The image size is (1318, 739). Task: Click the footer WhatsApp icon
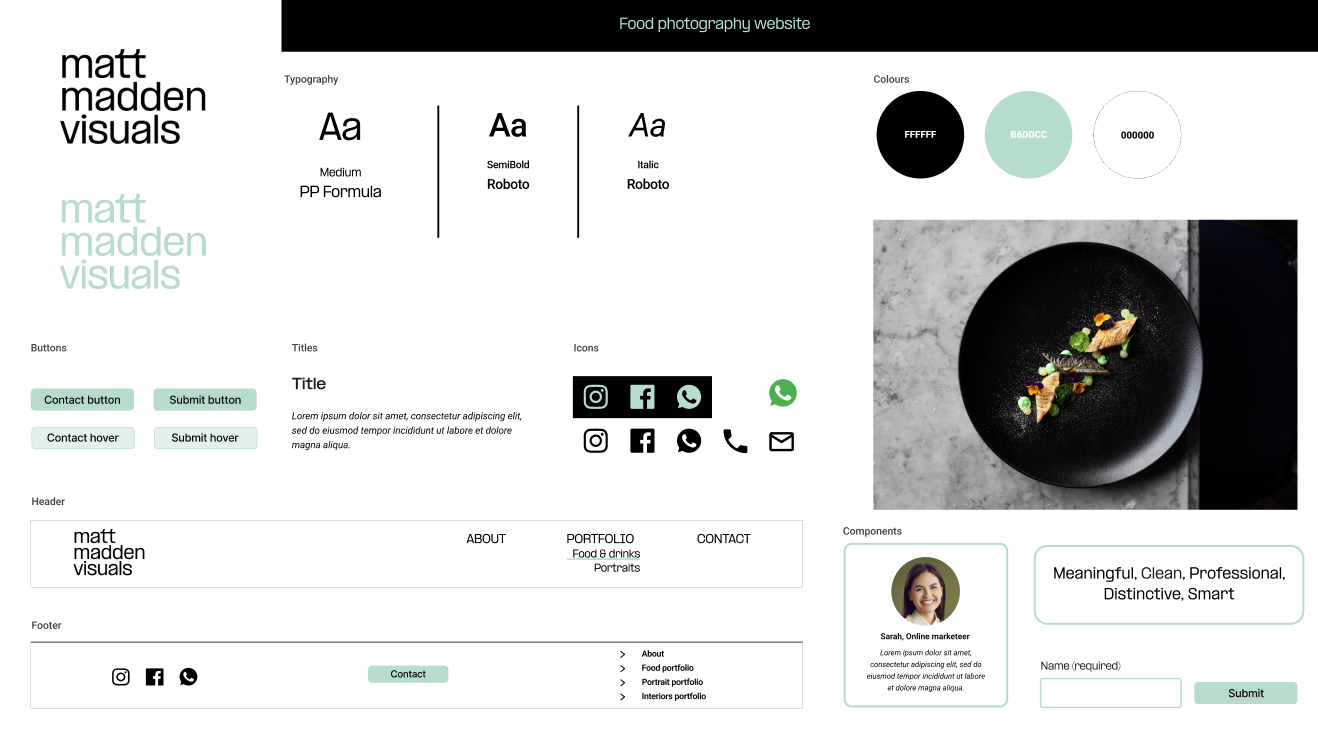[x=188, y=677]
